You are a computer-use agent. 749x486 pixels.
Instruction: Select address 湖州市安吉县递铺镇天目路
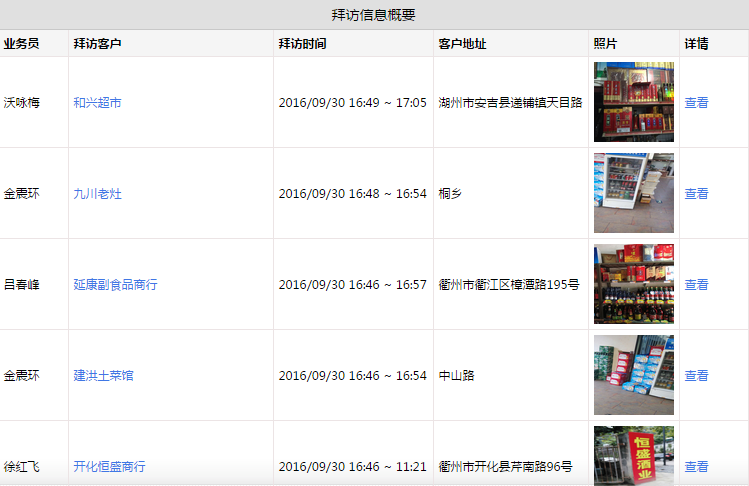(511, 103)
